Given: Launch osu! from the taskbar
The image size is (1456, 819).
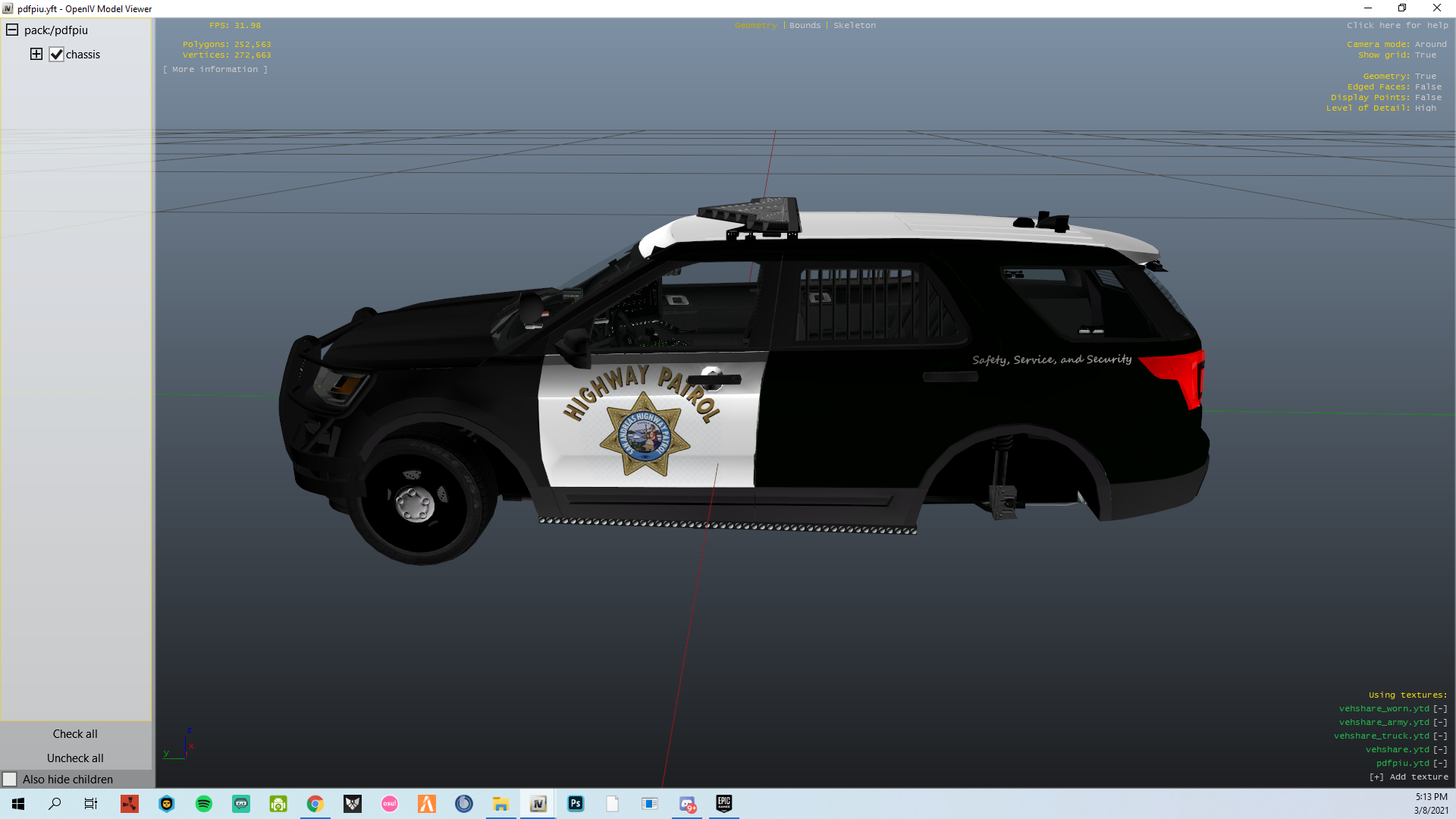Looking at the screenshot, I should [x=390, y=804].
